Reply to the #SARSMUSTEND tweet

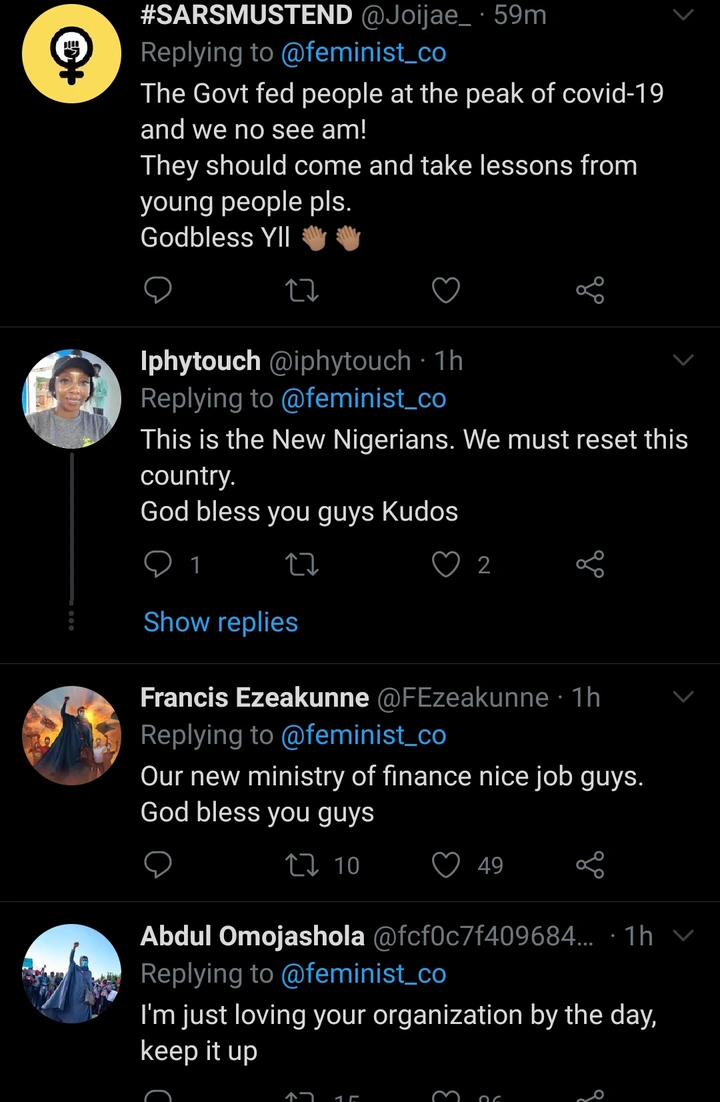pyautogui.click(x=157, y=290)
